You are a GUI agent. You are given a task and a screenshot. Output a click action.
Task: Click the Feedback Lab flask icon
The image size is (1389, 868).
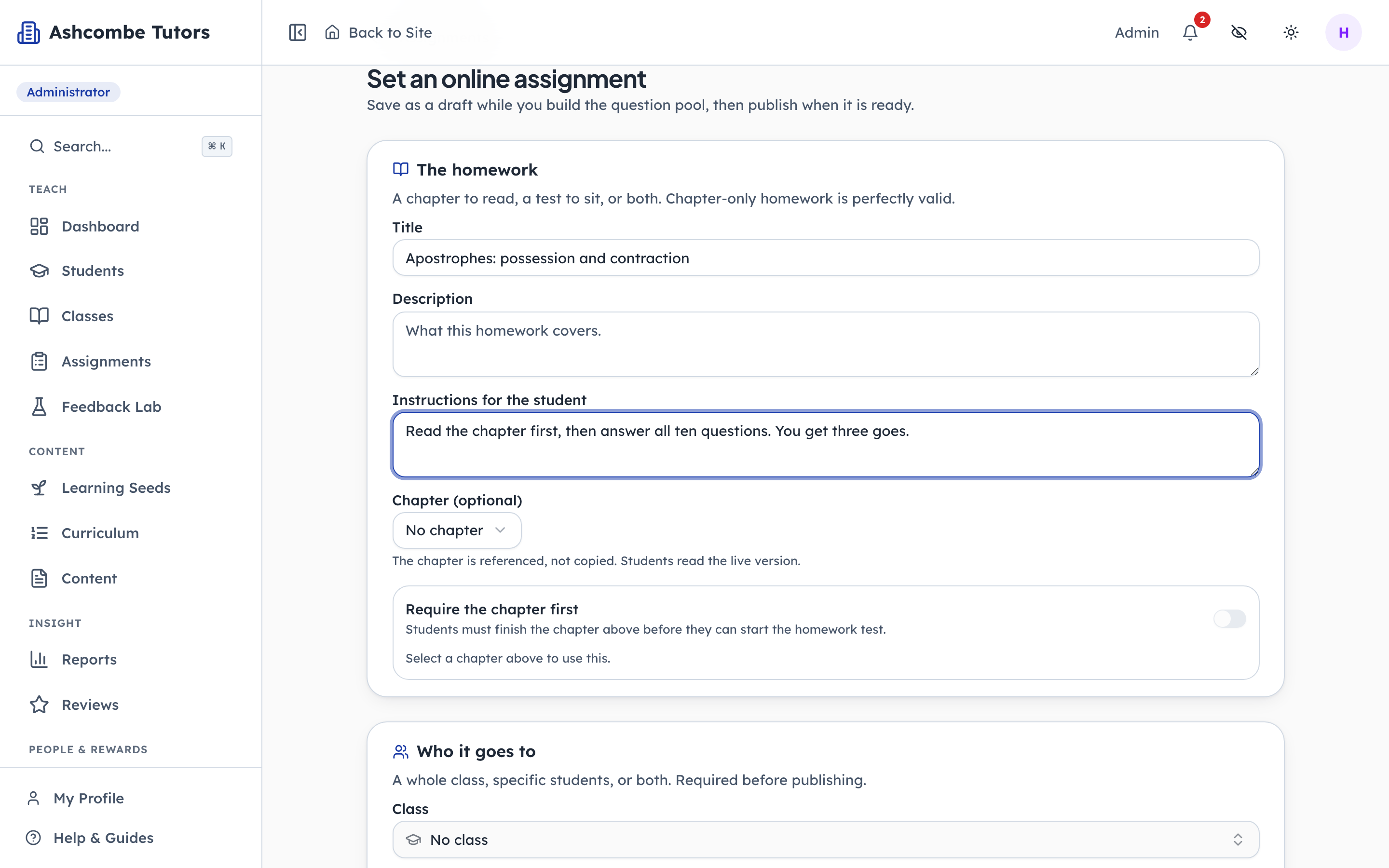coord(39,407)
